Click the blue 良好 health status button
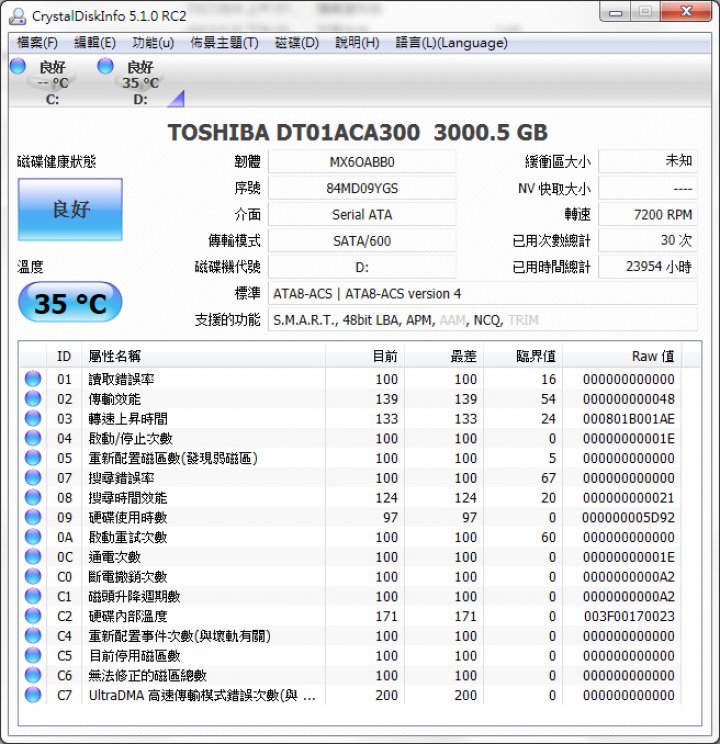This screenshot has width=720, height=744. [x=70, y=209]
